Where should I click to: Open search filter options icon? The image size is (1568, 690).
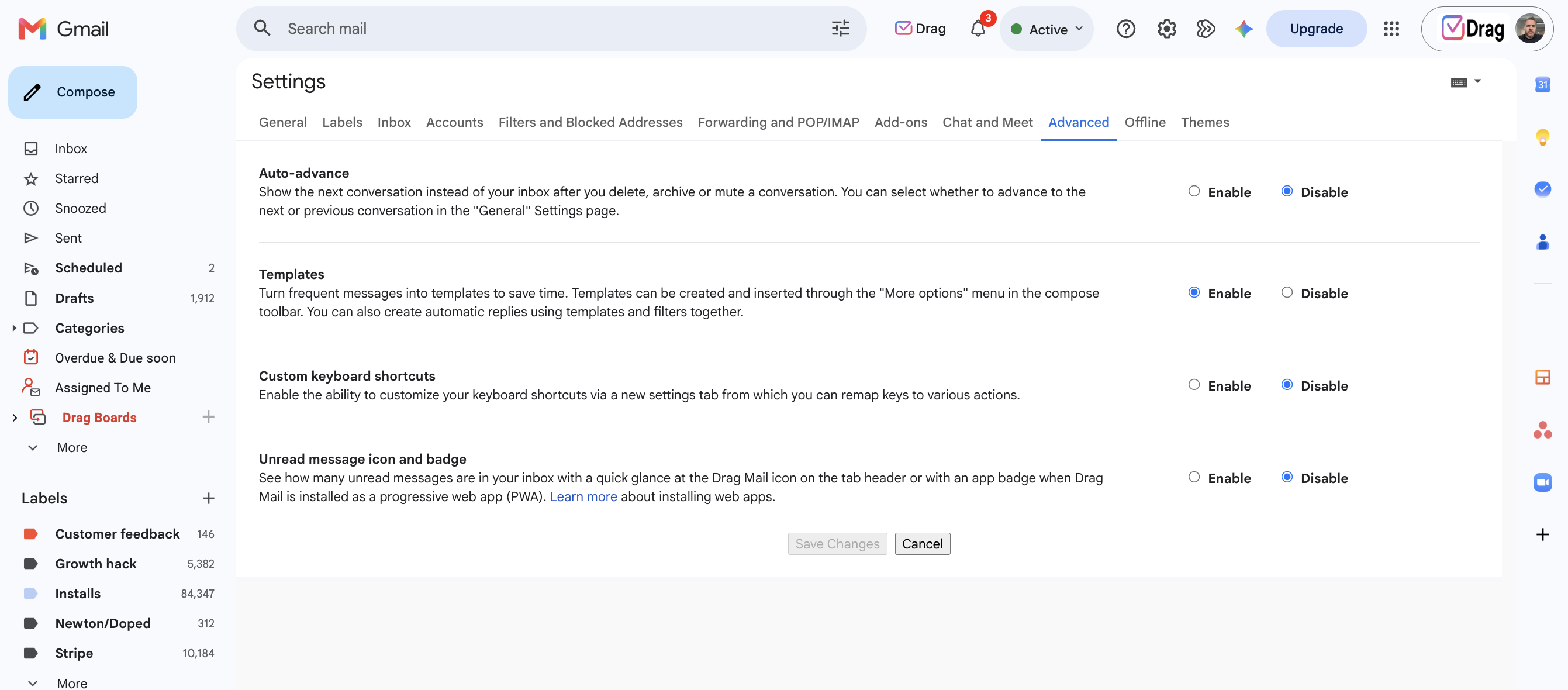coord(840,28)
